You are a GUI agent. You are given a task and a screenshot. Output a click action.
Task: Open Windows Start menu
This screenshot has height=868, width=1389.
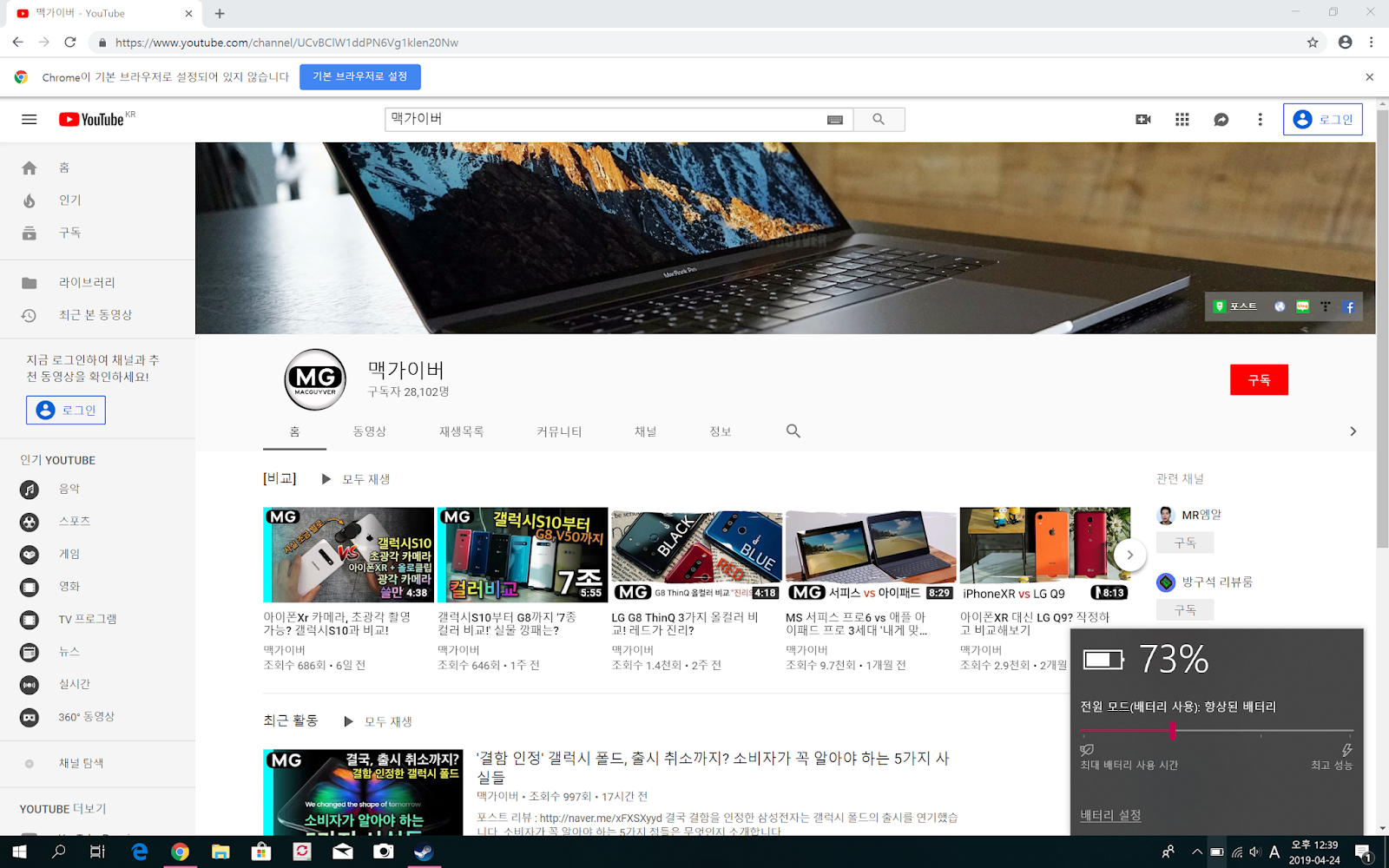[x=19, y=852]
